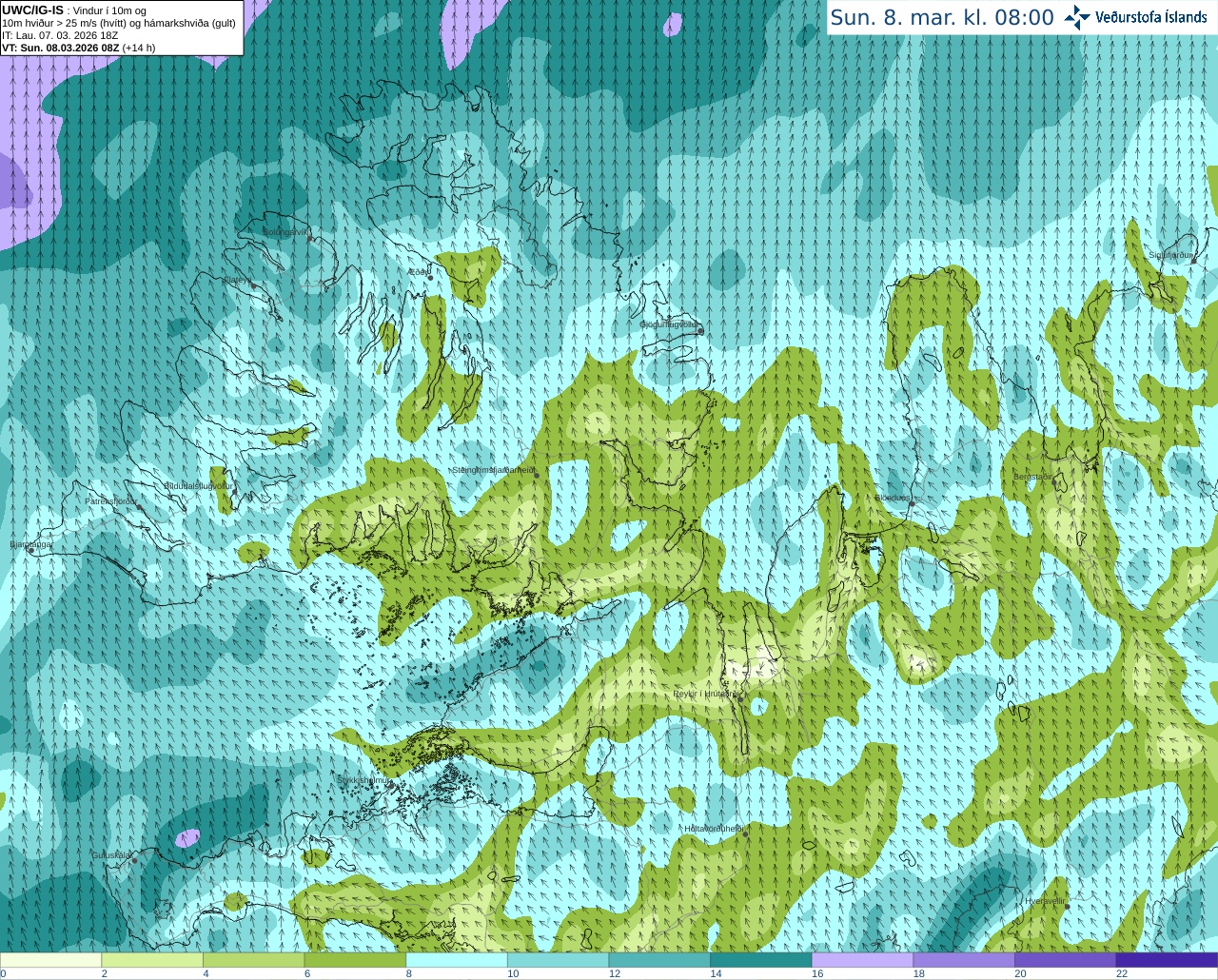This screenshot has width=1218, height=980.
Task: Pick the 20–22 m/s violet legend swatch
Action: point(1066,960)
